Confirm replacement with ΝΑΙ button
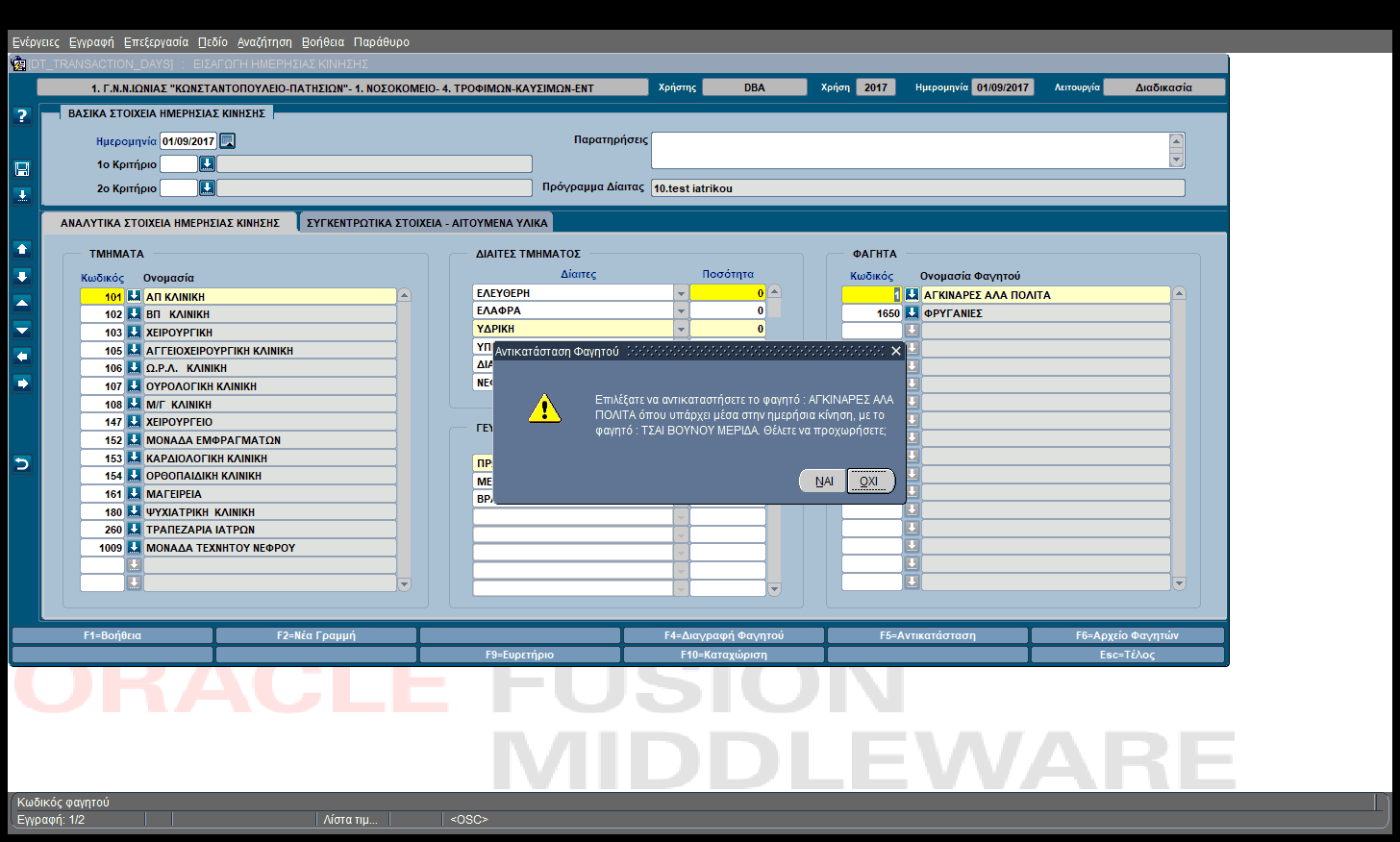1400x842 pixels. (x=824, y=481)
